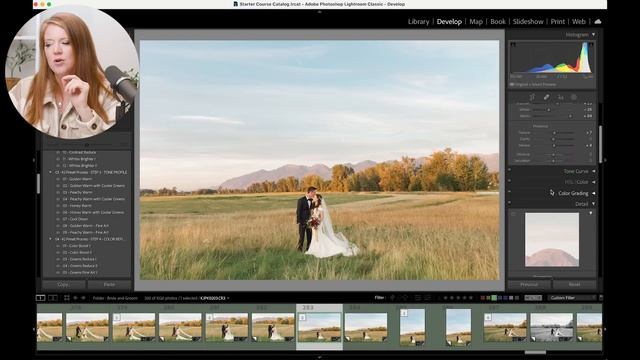The image size is (640, 360).
Task: Apply 02 - Golden Warm with Cooler Greens preset
Action: pos(93,186)
